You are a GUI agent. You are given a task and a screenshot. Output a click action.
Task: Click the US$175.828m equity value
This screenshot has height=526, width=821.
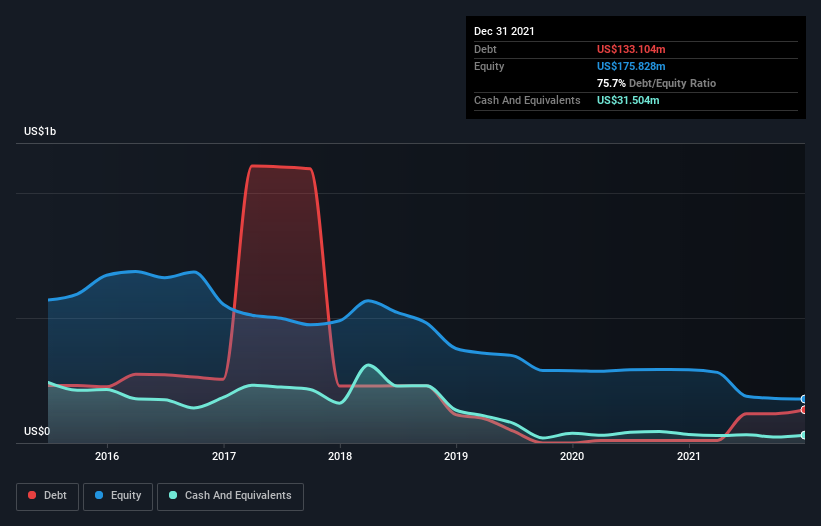(x=631, y=66)
